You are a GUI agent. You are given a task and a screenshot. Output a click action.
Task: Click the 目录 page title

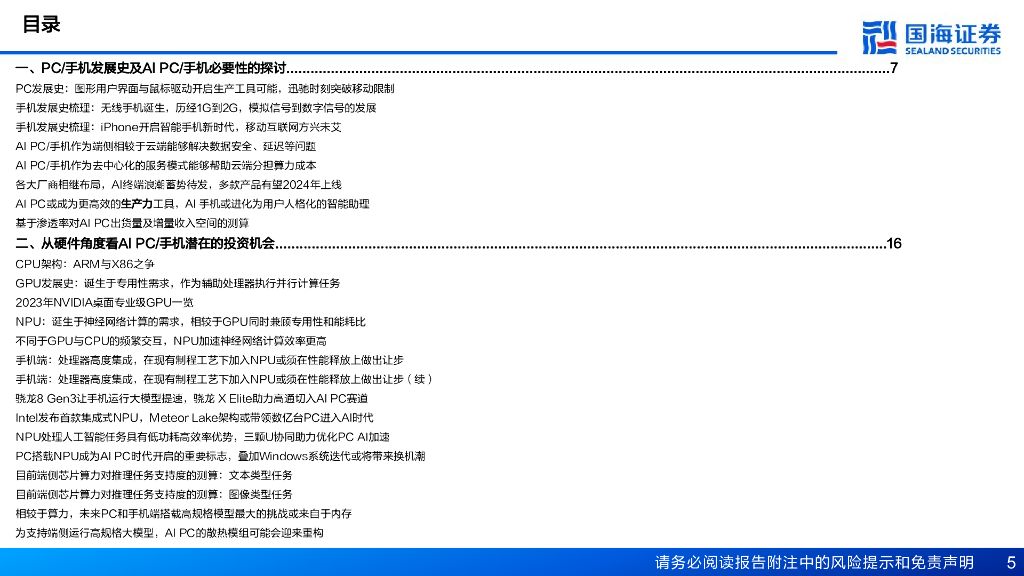[x=41, y=25]
